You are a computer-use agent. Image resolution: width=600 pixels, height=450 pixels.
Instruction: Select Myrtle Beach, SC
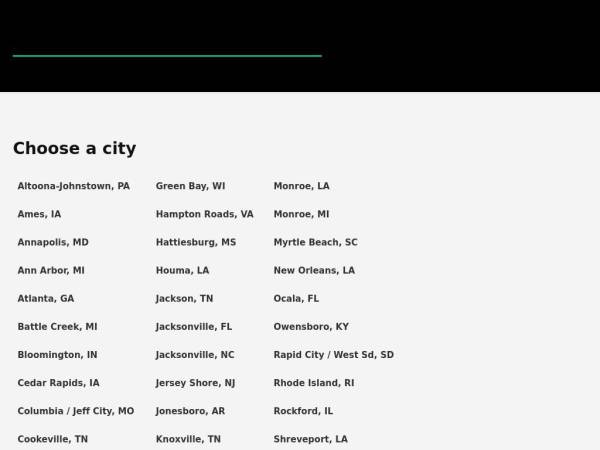[x=315, y=243]
